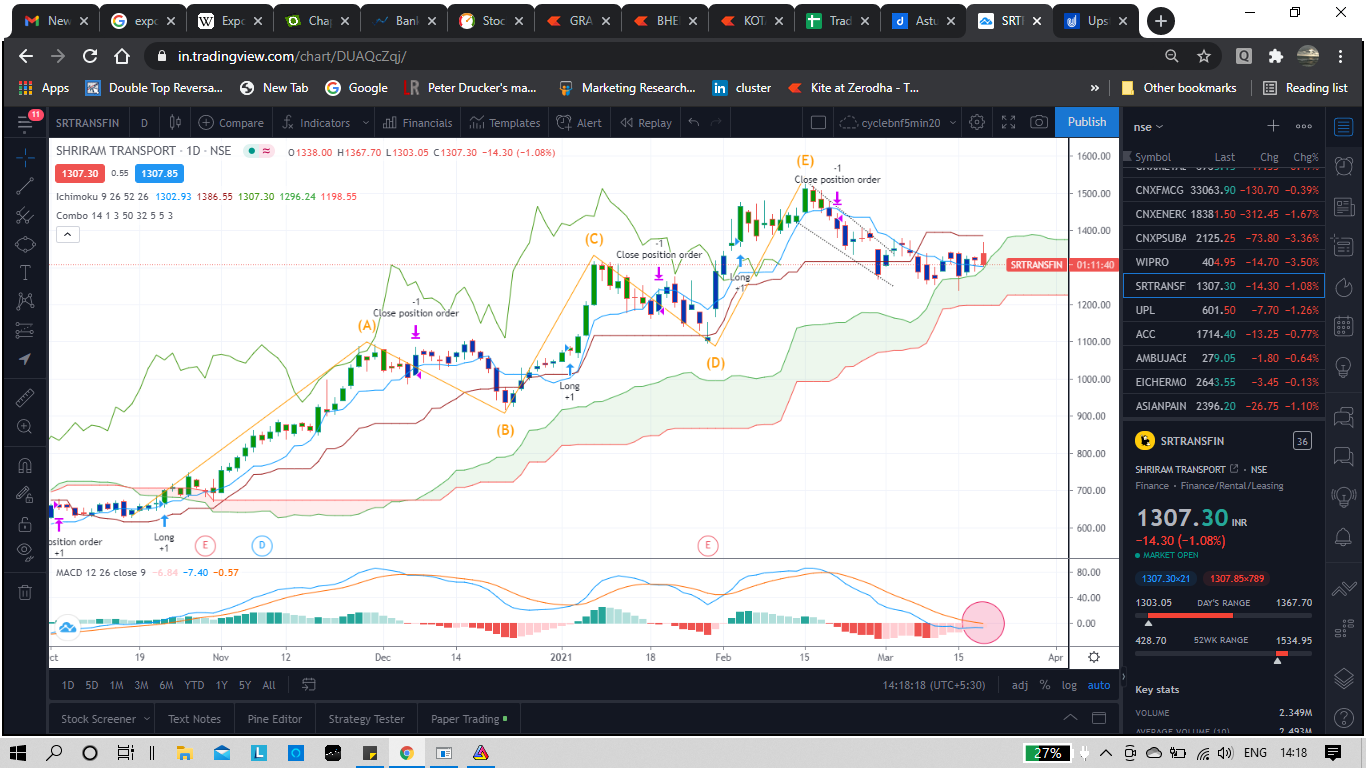Toggle adj price adjustment
The width and height of the screenshot is (1366, 768).
click(1019, 685)
